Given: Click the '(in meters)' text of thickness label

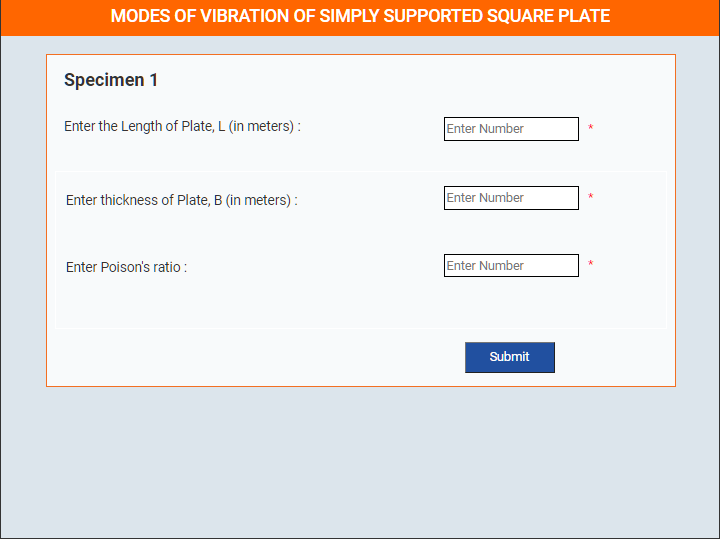Looking at the screenshot, I should point(258,200).
